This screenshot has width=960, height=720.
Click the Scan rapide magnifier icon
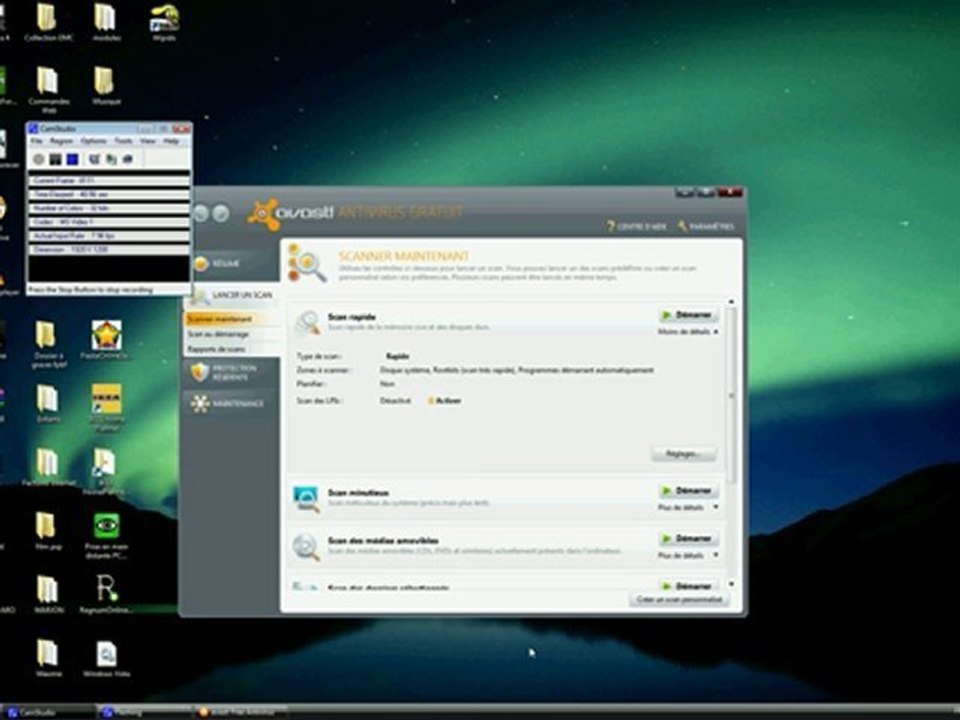307,323
